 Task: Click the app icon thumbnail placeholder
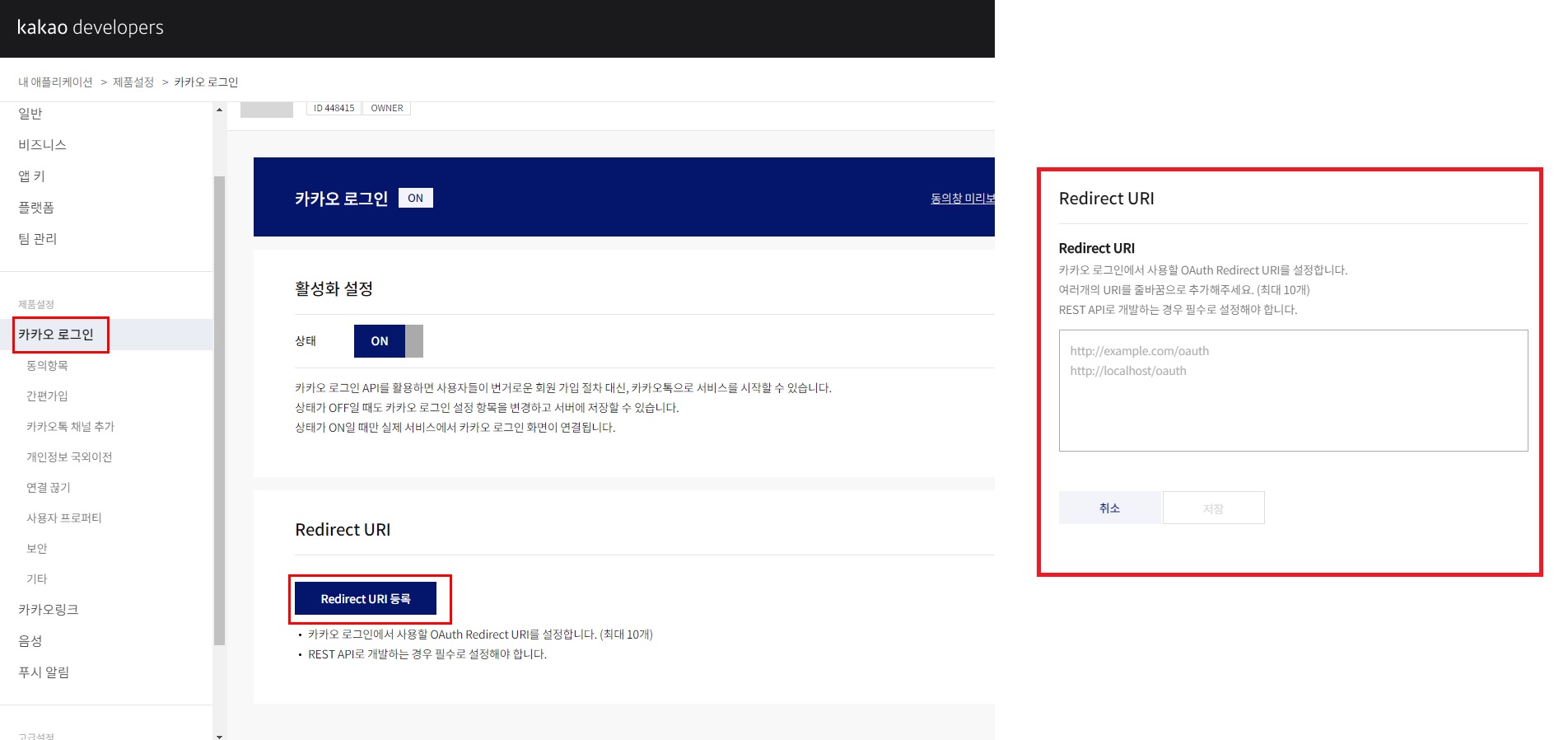267,110
